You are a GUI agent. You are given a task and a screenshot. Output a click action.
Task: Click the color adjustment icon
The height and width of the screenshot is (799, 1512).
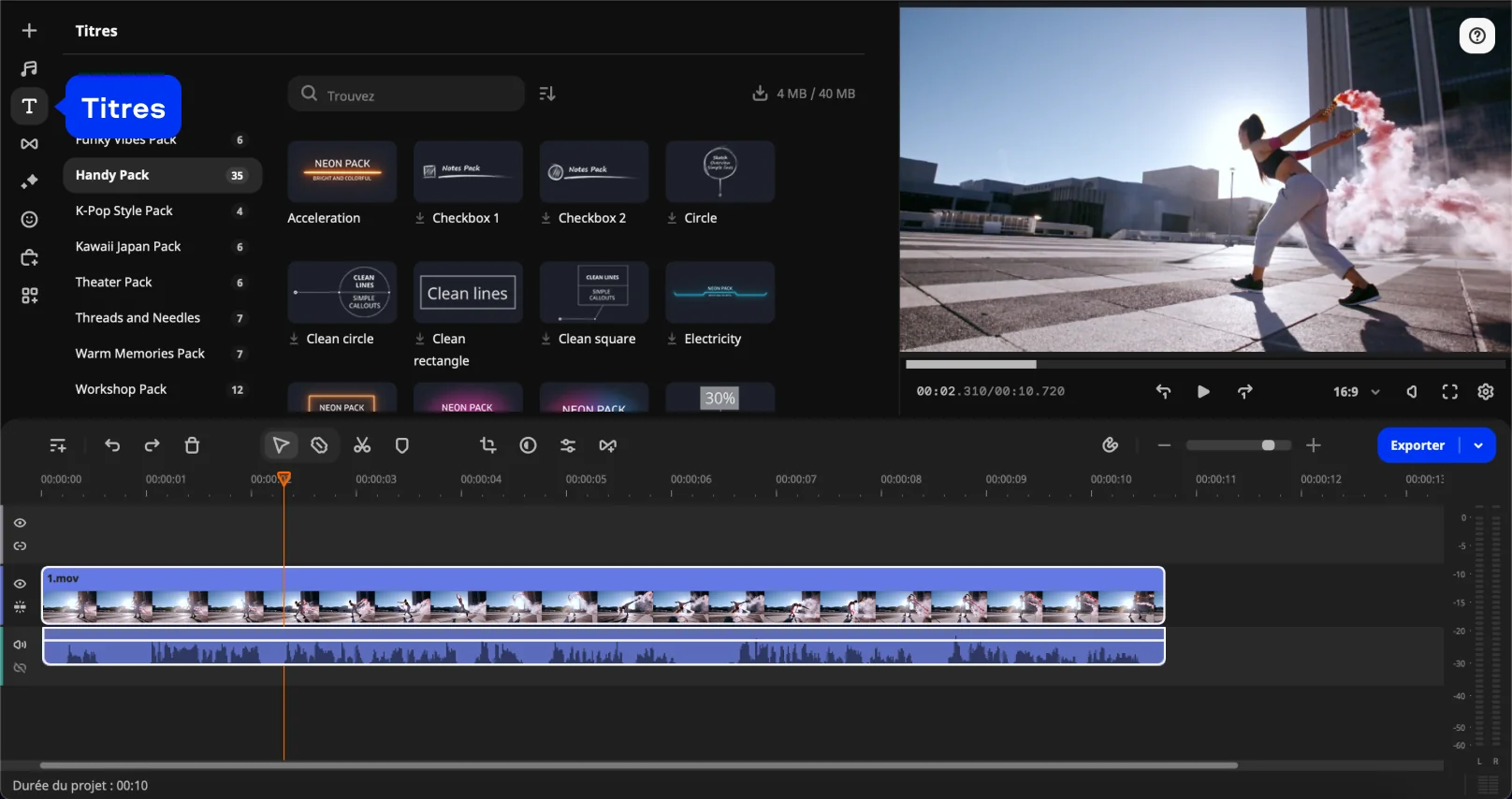pos(528,445)
